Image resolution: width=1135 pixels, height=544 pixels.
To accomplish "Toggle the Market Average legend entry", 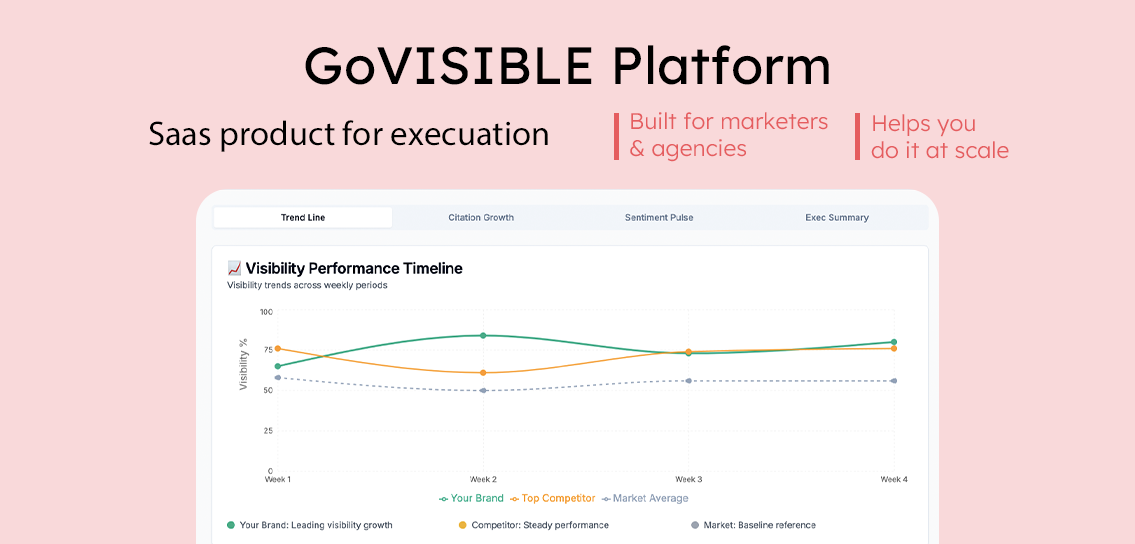I will tap(645, 498).
